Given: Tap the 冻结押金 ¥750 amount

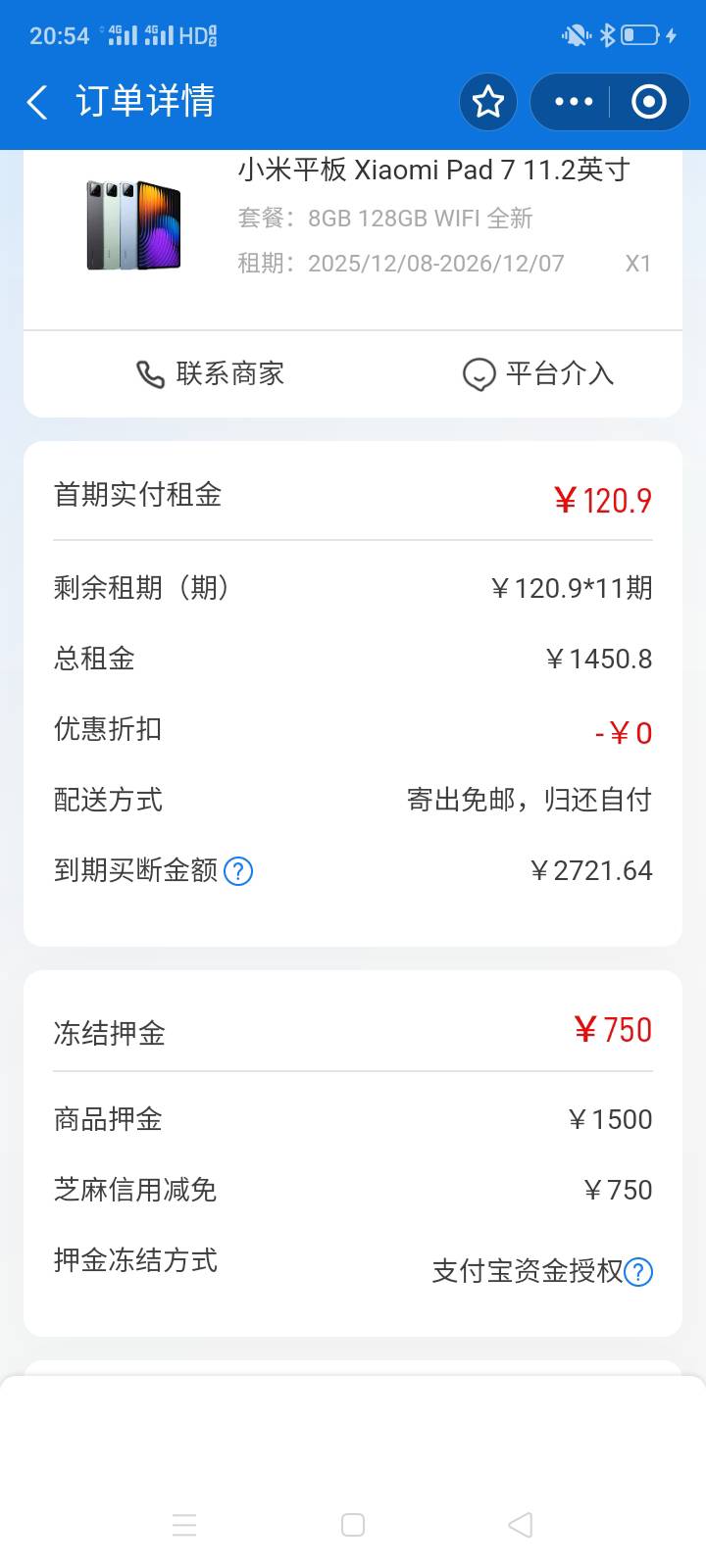Looking at the screenshot, I should click(613, 1030).
